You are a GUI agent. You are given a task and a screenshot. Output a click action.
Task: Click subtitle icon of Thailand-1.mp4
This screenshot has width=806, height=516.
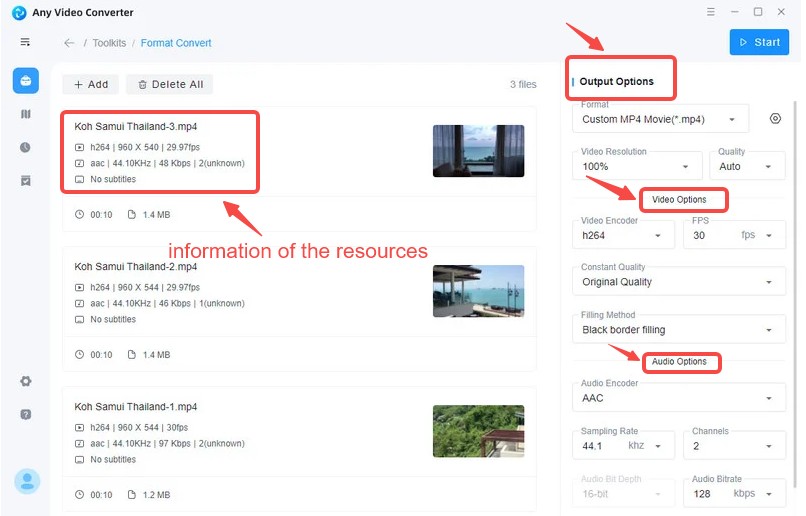(x=79, y=459)
